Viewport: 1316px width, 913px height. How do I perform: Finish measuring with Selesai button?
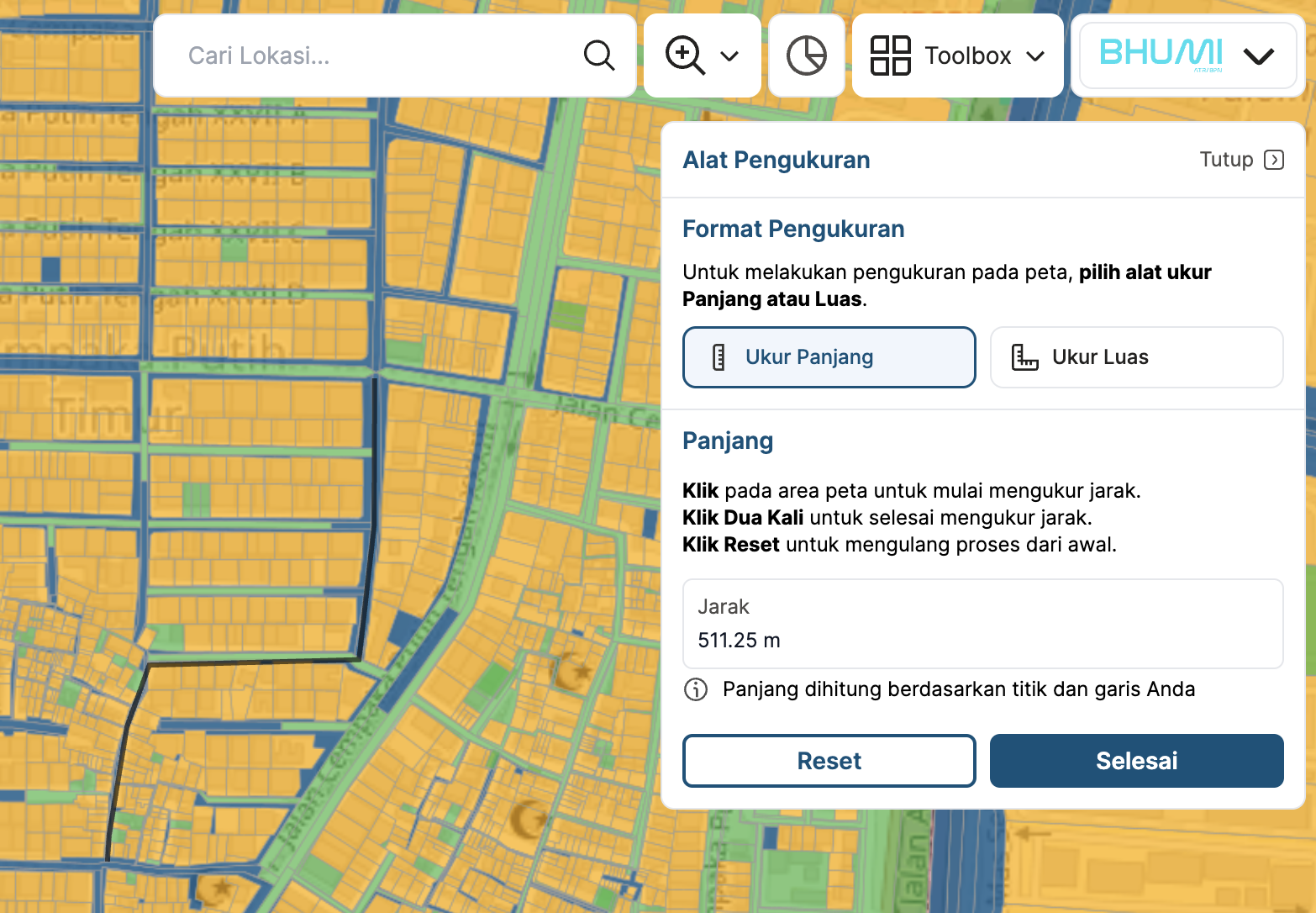click(1136, 761)
